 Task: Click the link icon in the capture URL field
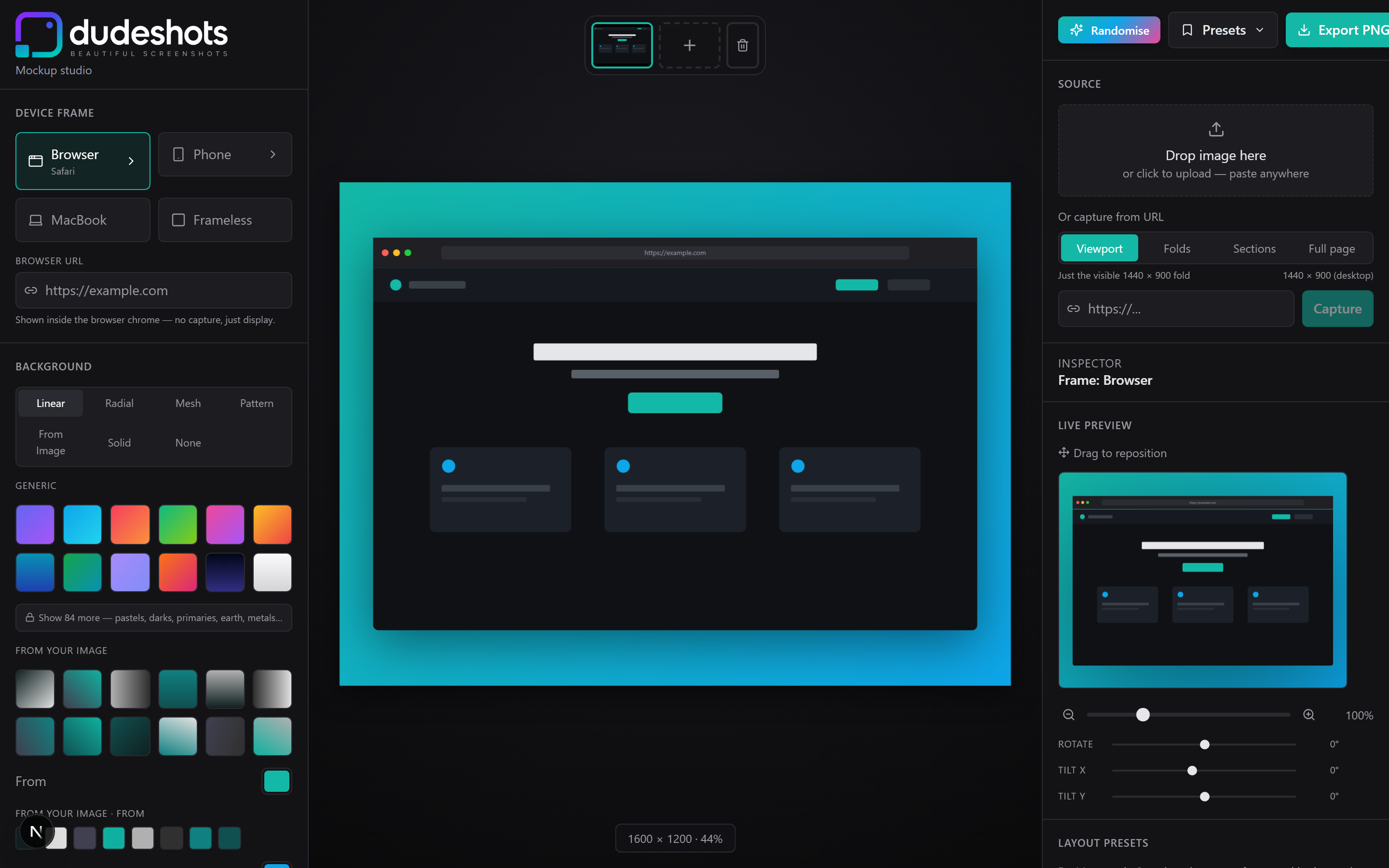(1073, 309)
